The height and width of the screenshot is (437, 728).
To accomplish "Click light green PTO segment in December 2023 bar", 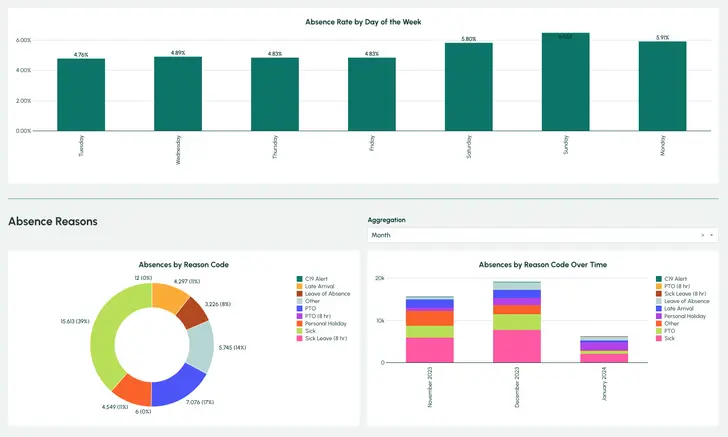I will click(517, 322).
